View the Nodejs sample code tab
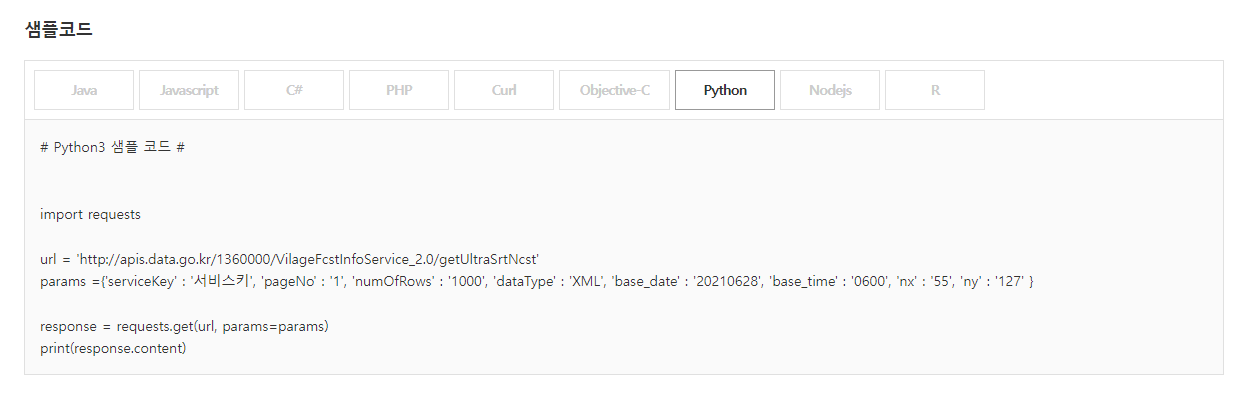Viewport: 1249px width, 397px height. [x=830, y=90]
